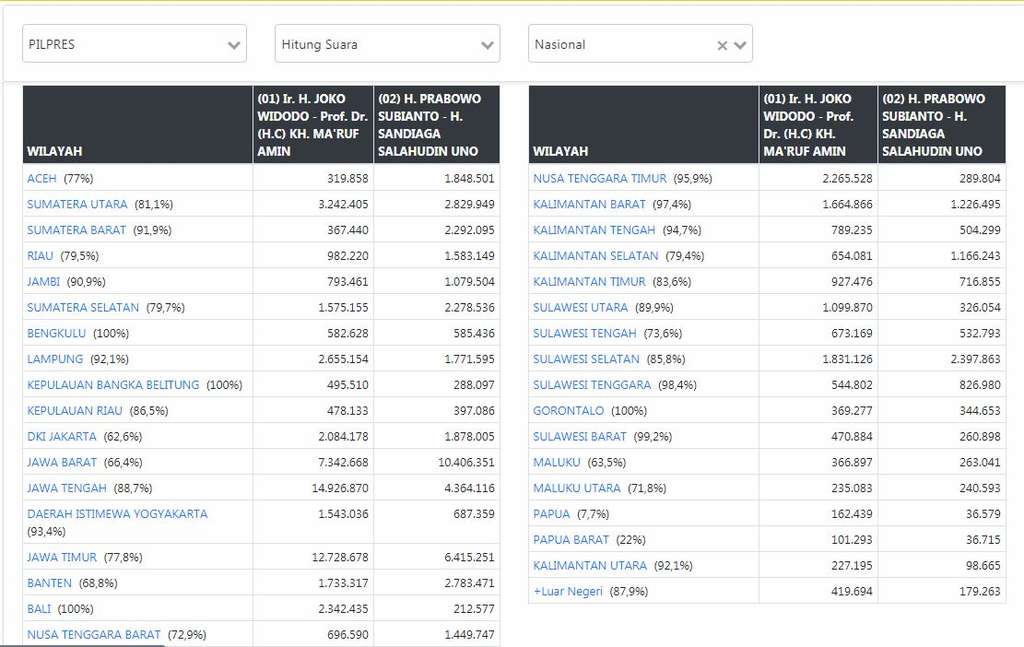Viewport: 1024px width, 647px height.
Task: Click the left table WILAYAH column header
Action: (x=138, y=124)
